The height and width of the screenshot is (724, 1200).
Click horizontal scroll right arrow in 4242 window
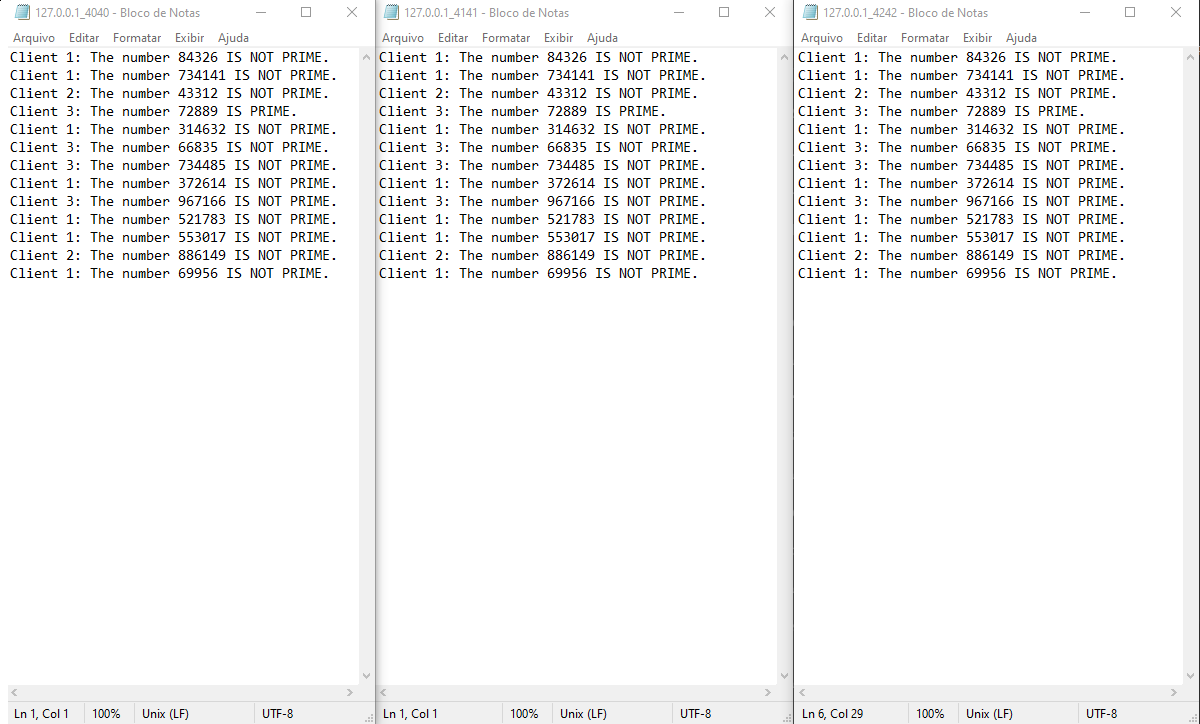[x=1173, y=693]
